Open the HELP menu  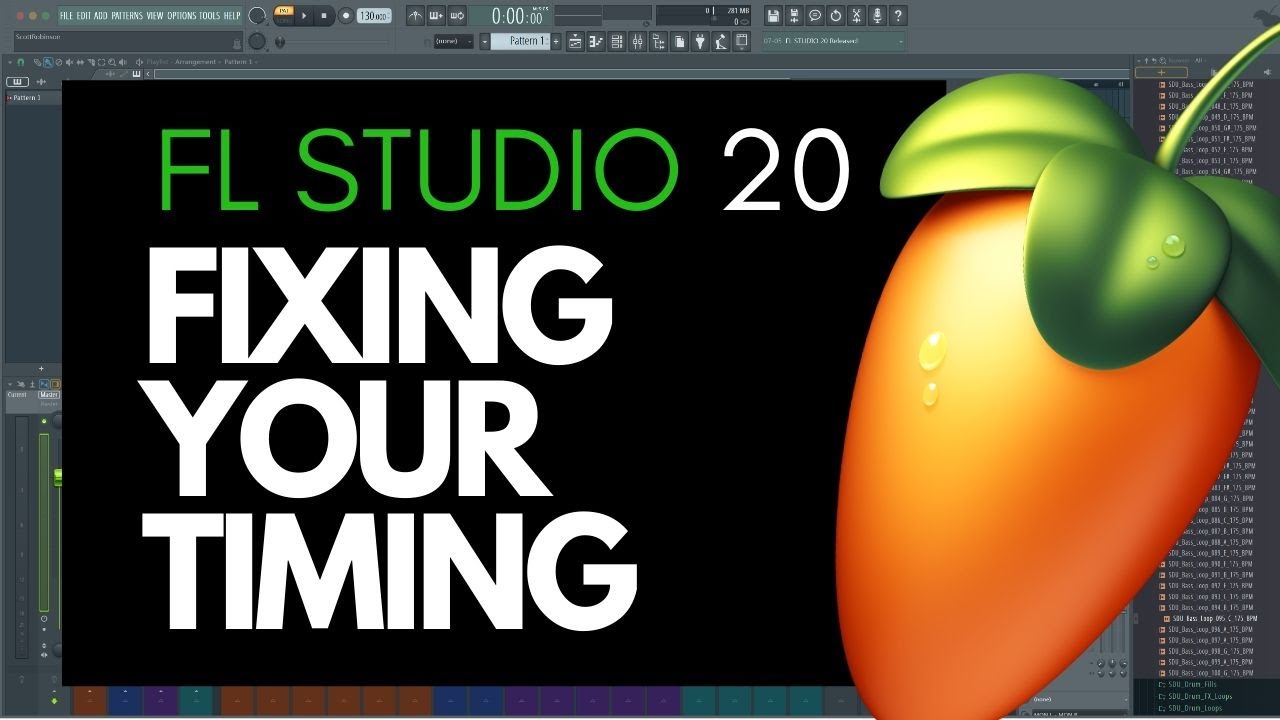click(x=232, y=16)
